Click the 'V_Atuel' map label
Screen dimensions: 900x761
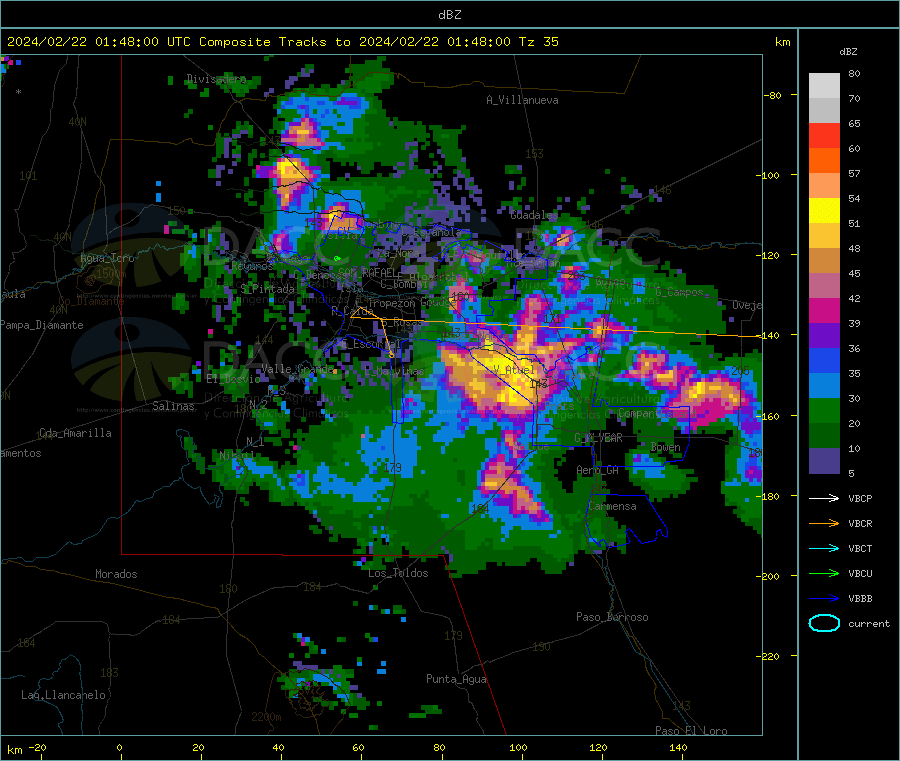point(514,370)
